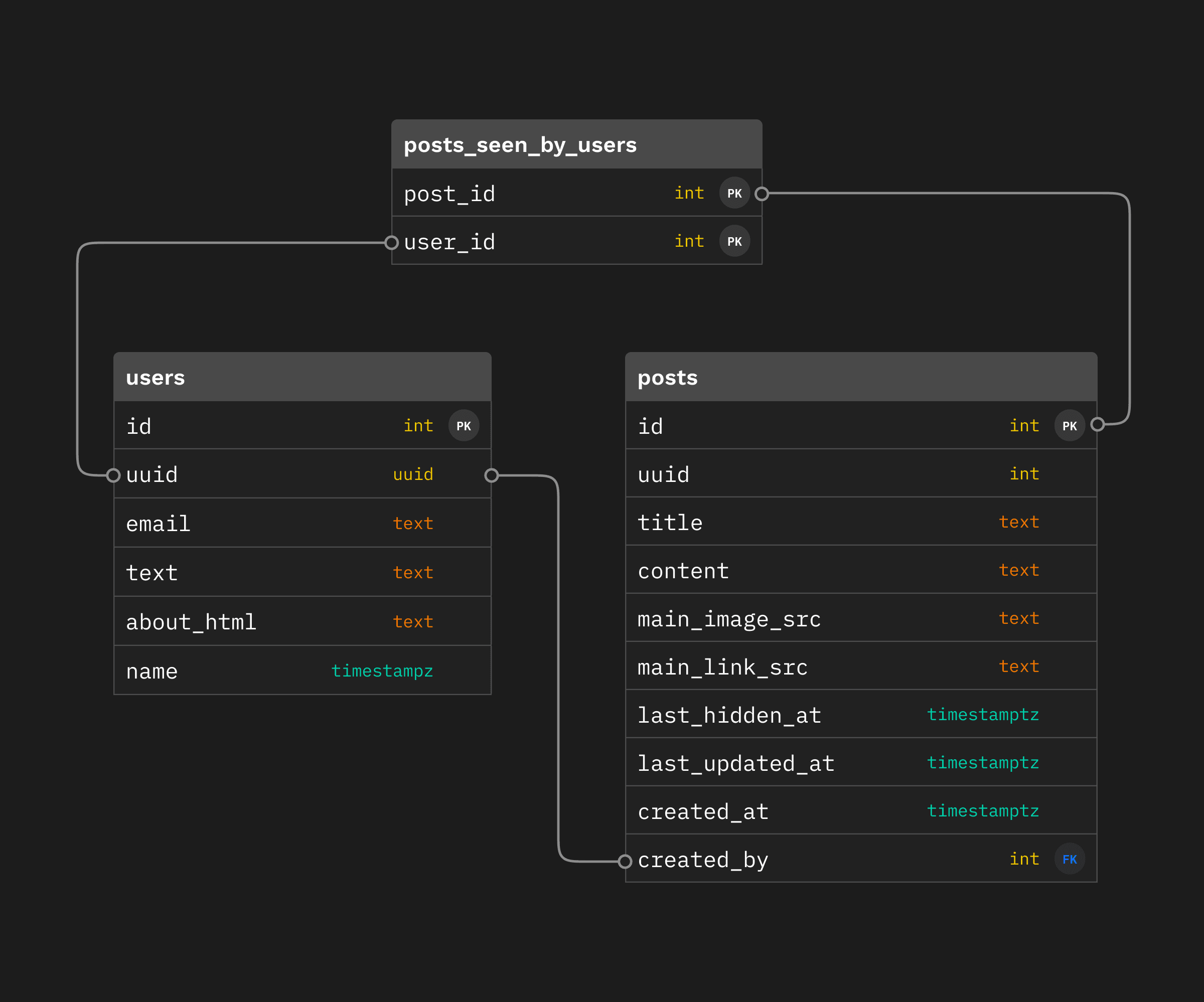Click the FK badge on created_by row

1069,859
